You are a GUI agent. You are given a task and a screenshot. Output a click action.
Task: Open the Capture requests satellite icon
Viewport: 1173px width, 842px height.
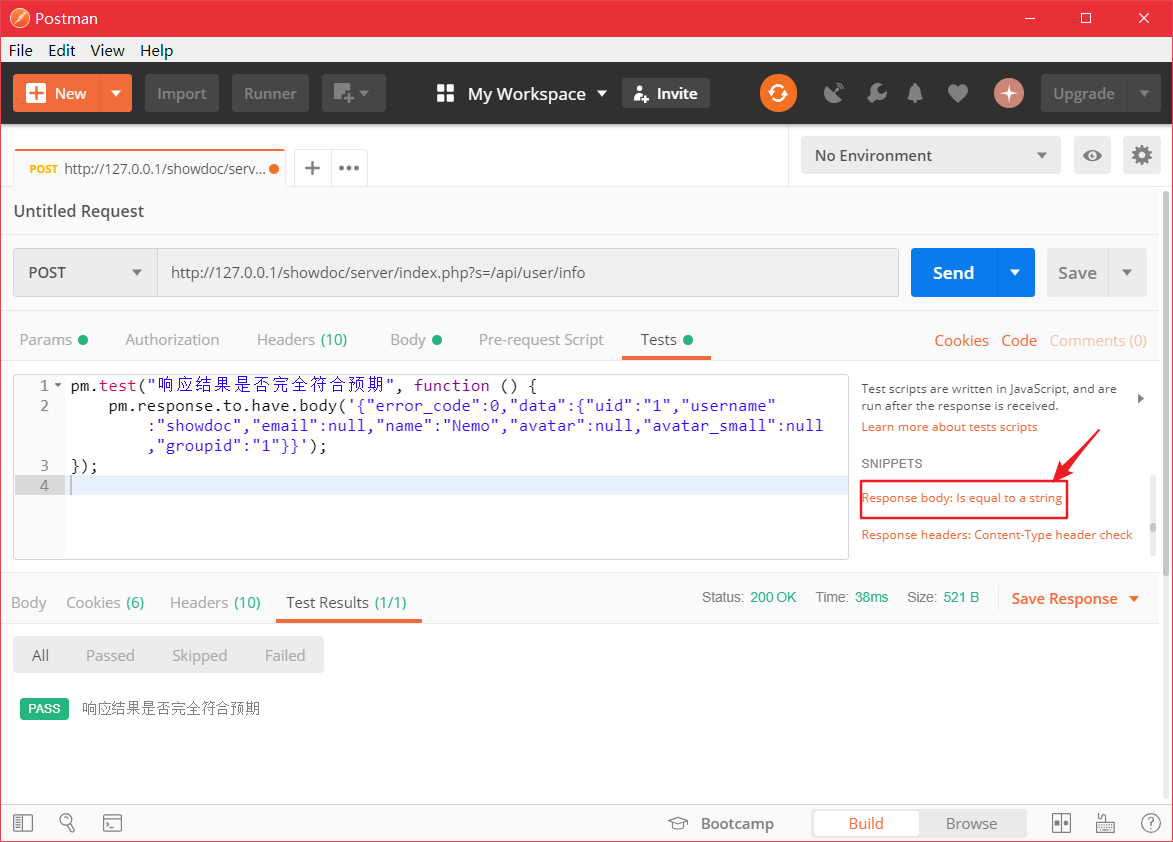point(833,92)
